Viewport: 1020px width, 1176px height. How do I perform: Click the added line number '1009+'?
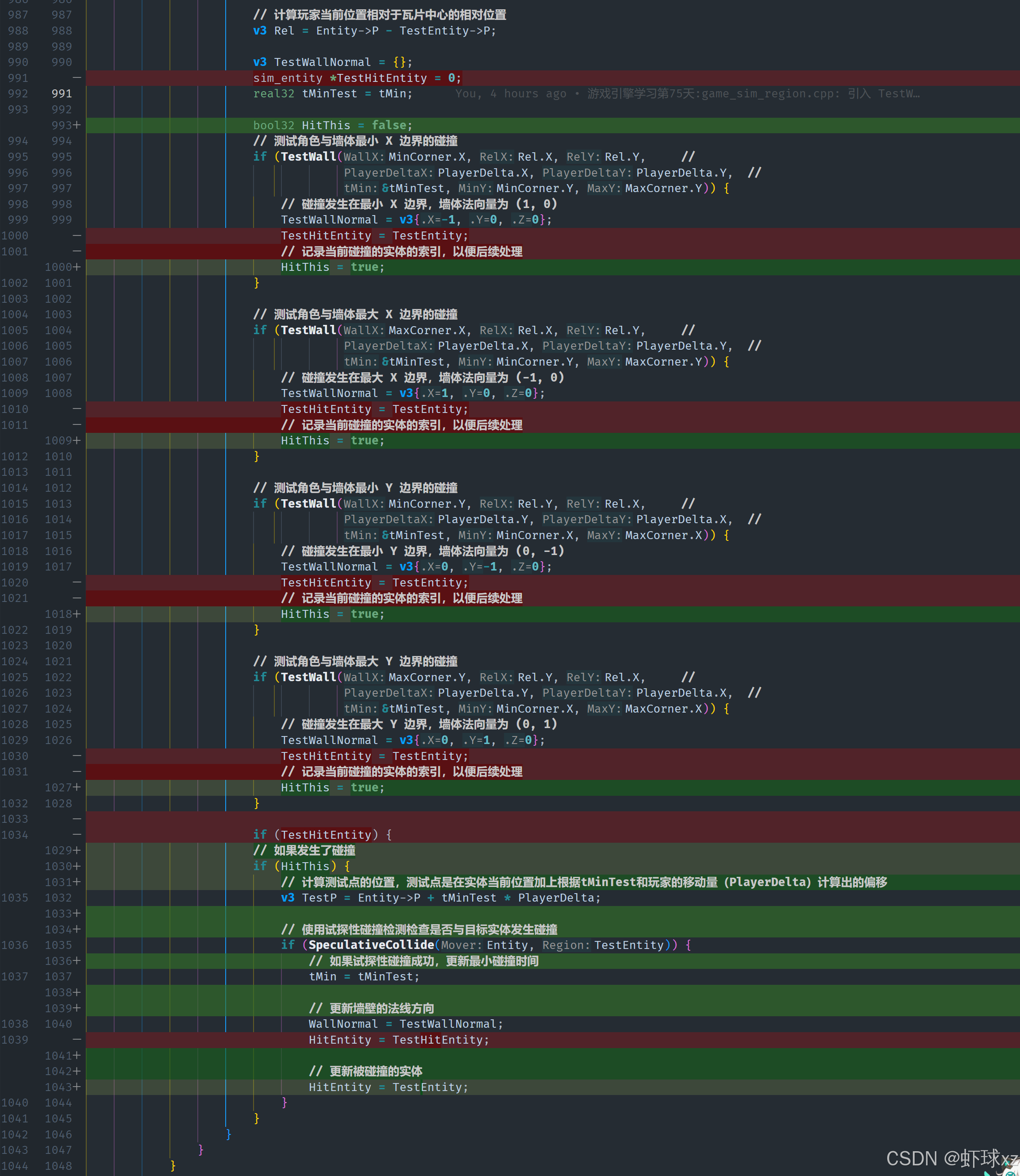(62, 440)
